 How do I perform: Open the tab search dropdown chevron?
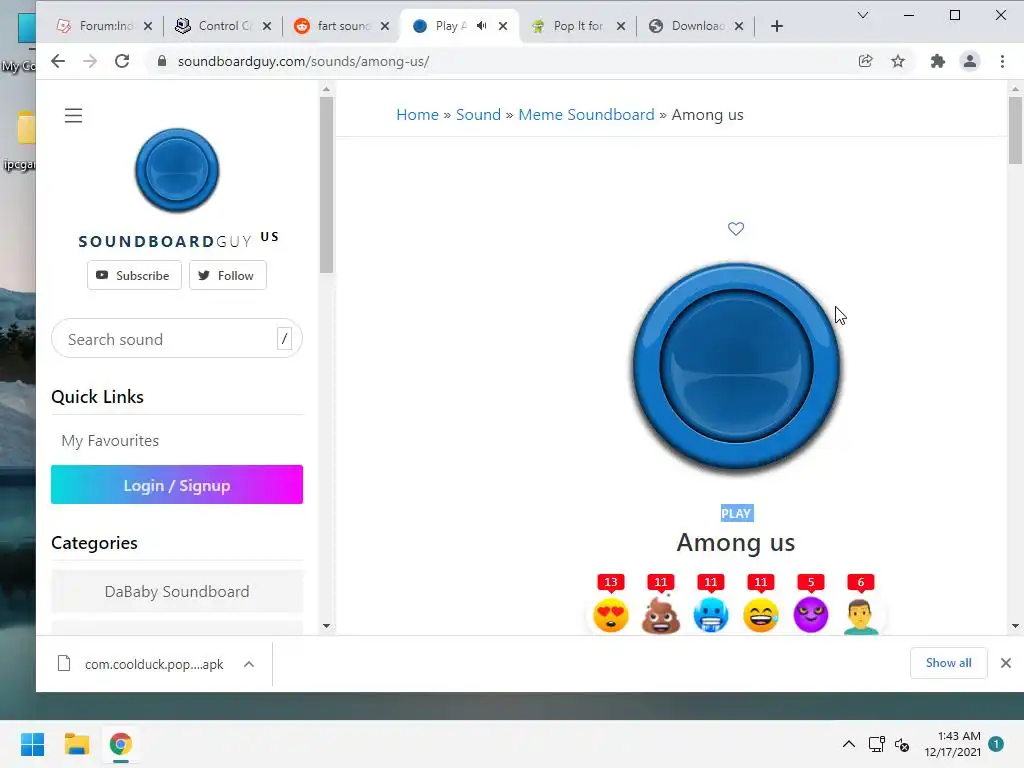click(x=863, y=15)
